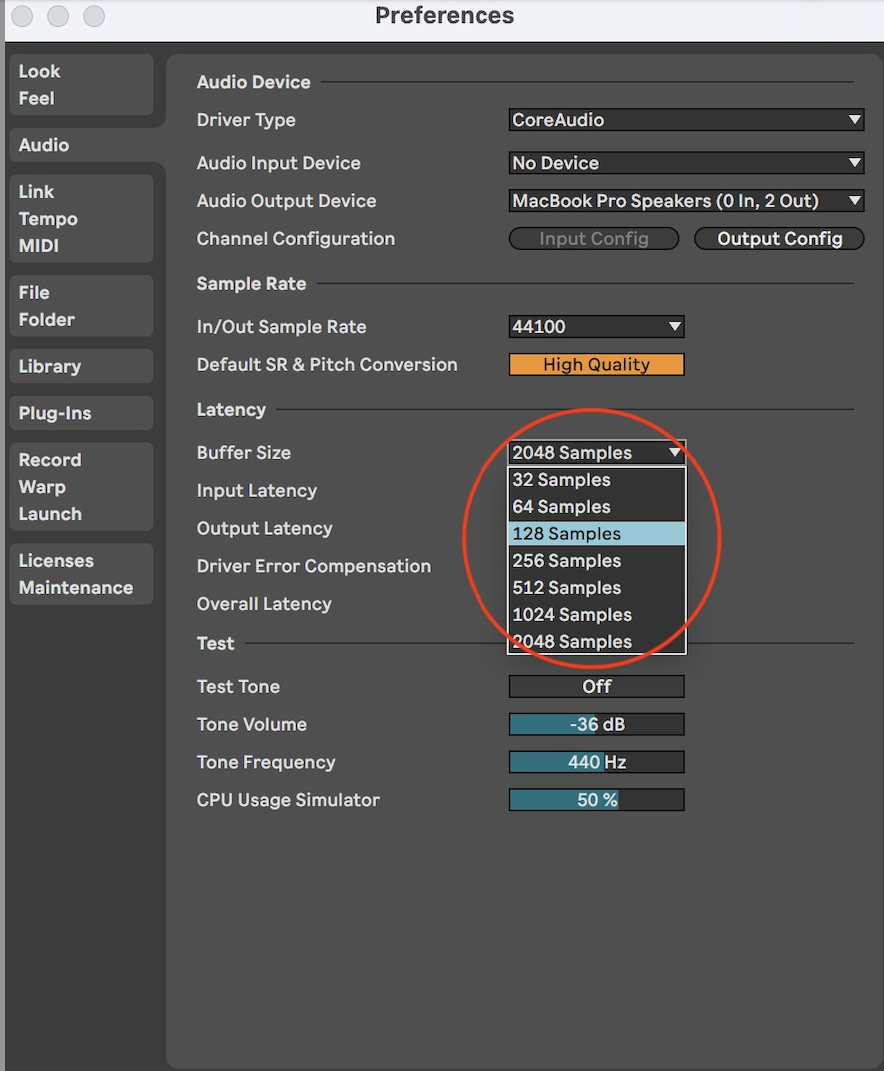Toggle the High Quality conversion button

[596, 365]
